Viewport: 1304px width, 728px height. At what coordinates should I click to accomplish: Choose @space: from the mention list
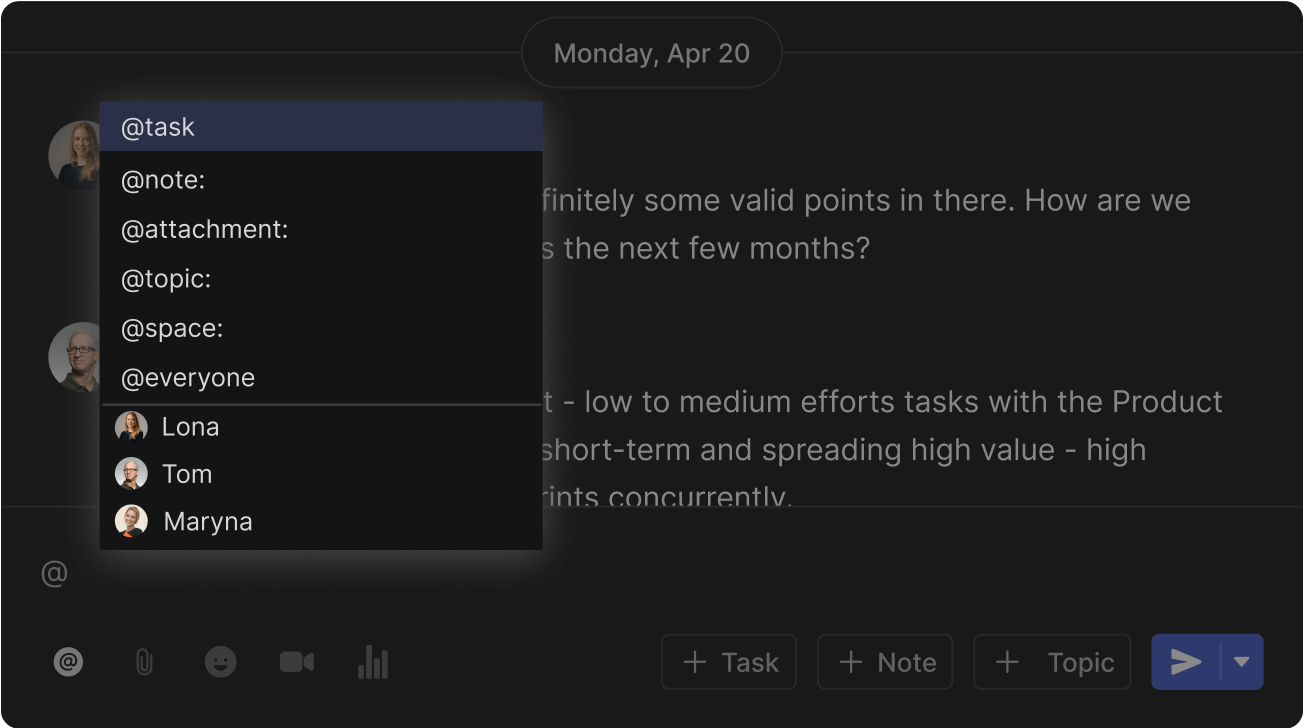tap(320, 328)
